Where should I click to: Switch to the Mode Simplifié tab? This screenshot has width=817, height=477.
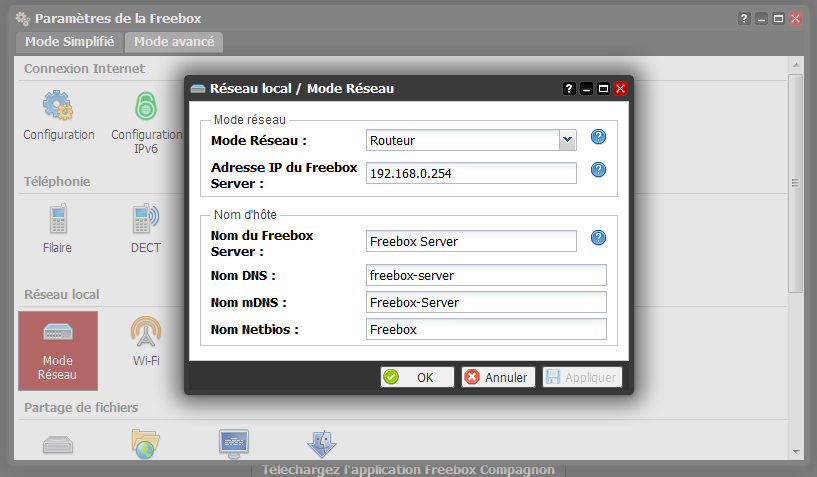click(x=69, y=42)
